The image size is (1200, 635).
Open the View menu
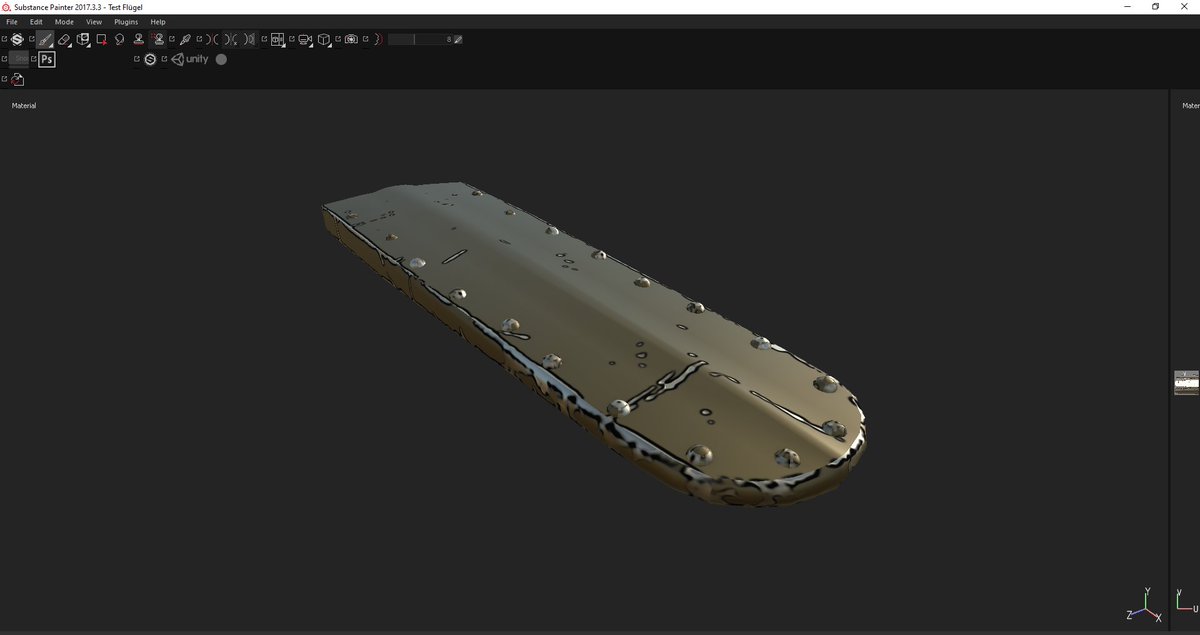94,21
